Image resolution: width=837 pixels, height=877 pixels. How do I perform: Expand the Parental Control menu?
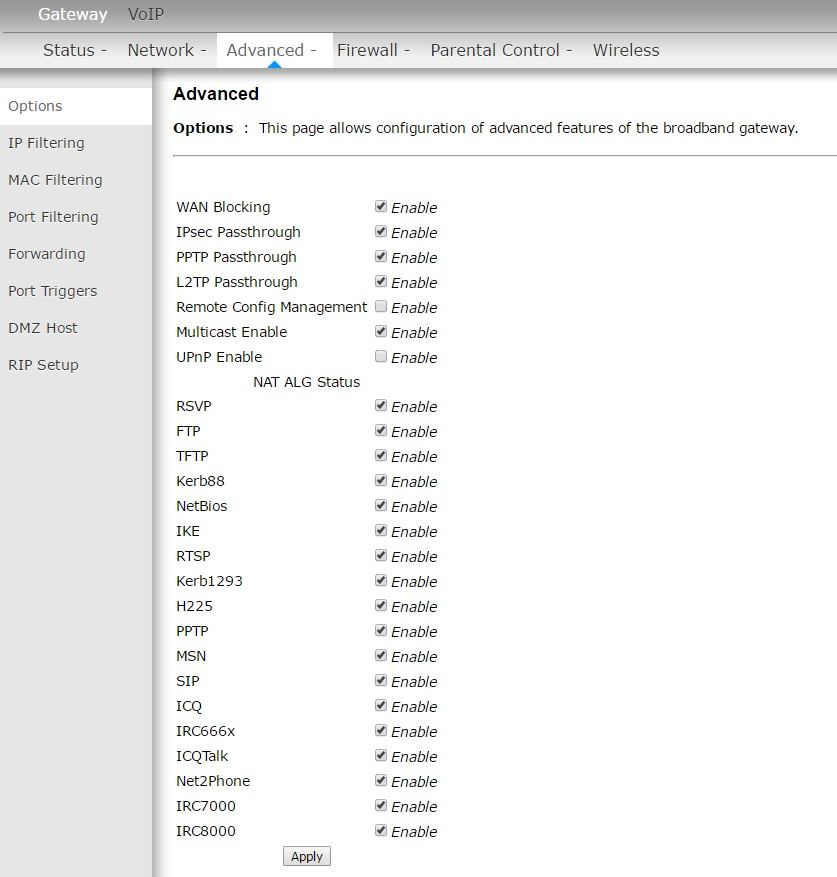(x=501, y=50)
